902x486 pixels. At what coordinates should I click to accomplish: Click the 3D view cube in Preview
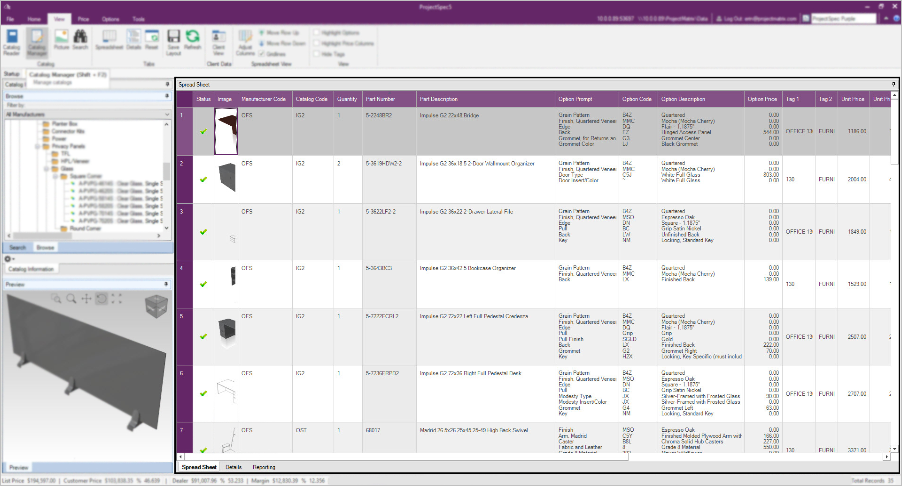(156, 307)
